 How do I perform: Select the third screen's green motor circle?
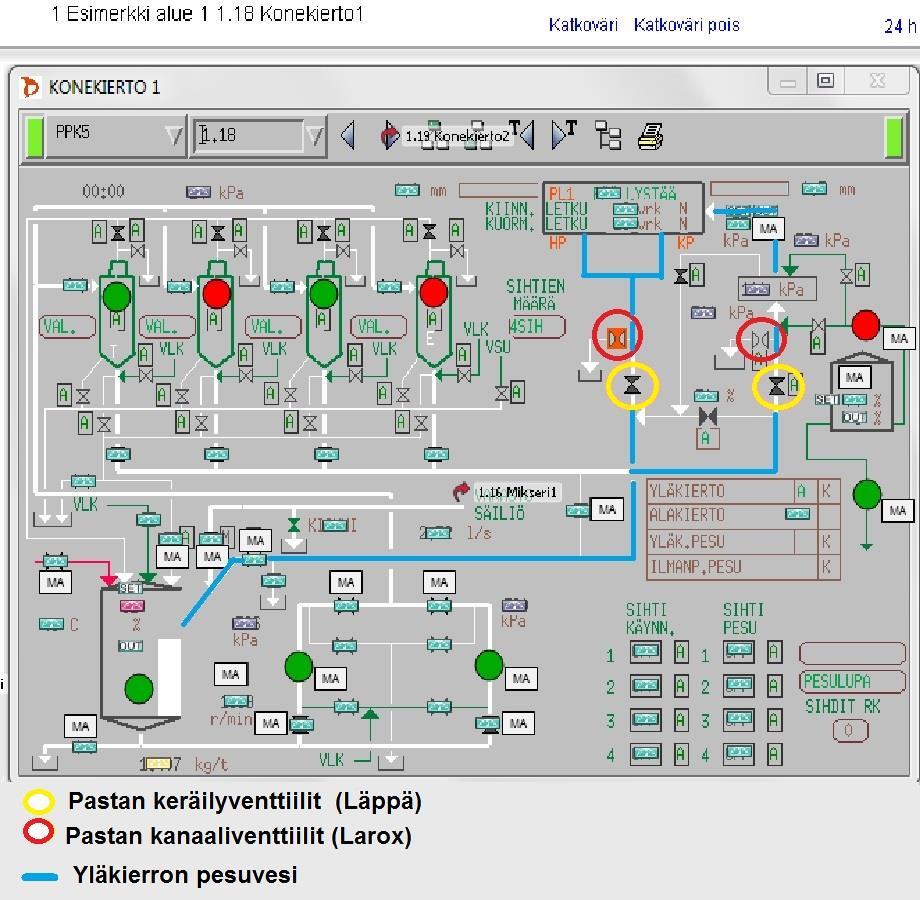(x=323, y=294)
